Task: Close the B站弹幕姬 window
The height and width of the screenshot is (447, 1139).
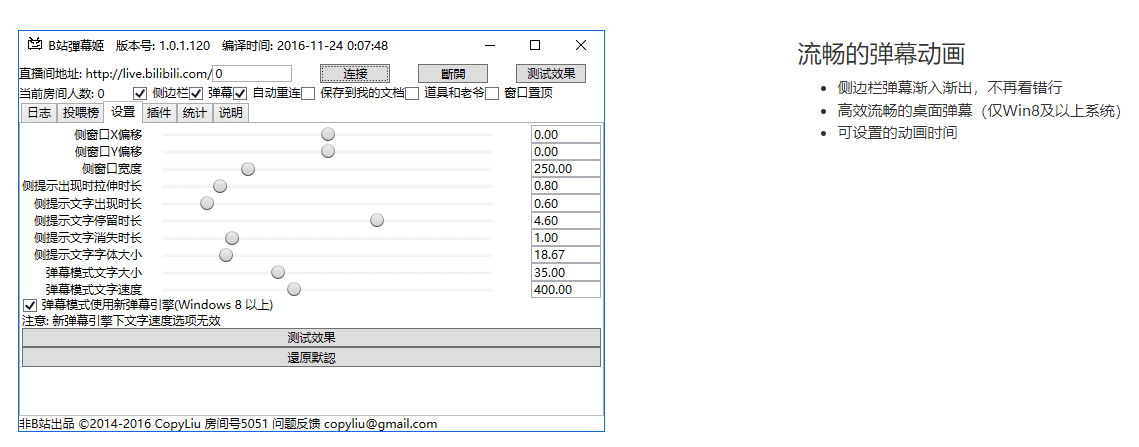Action: 581,45
